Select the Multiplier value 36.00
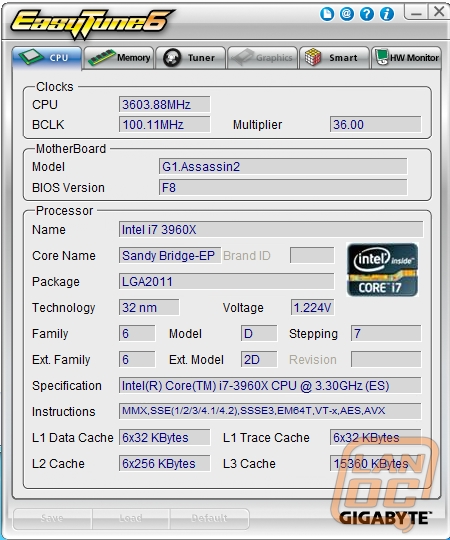The width and height of the screenshot is (450, 540). pos(375,124)
